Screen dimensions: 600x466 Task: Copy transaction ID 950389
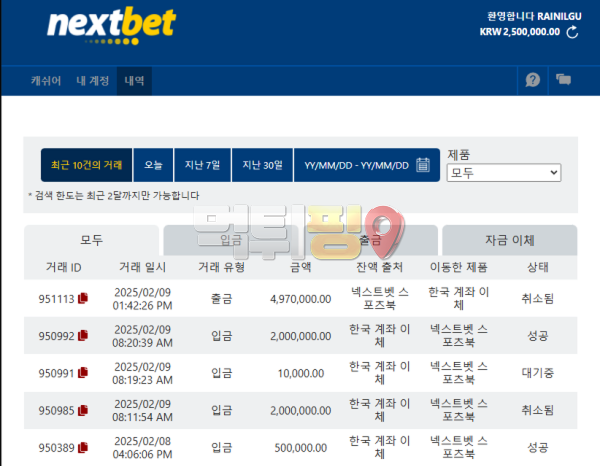(x=83, y=447)
